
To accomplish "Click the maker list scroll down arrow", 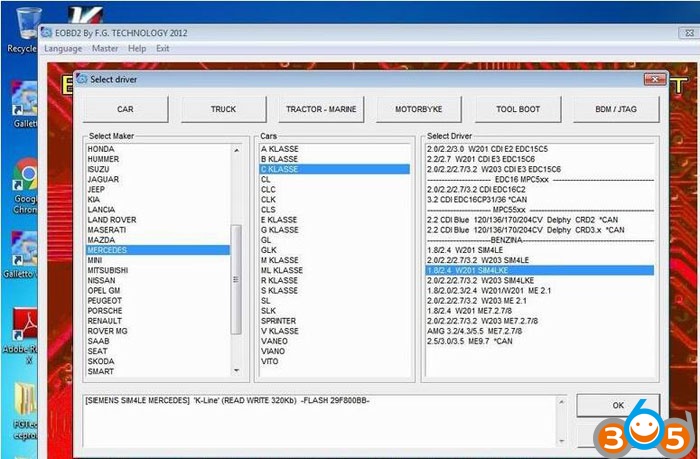I will (x=237, y=371).
